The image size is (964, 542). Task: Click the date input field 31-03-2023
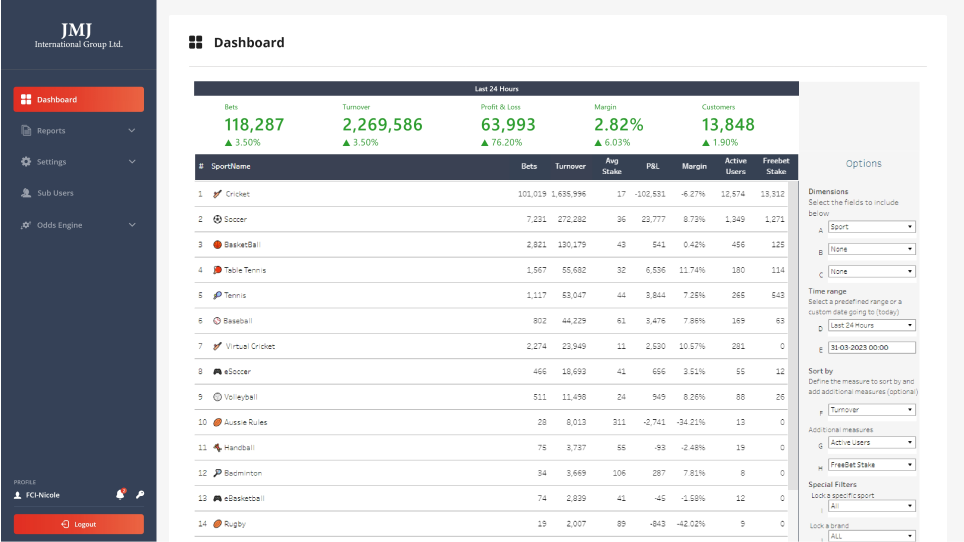[871, 347]
